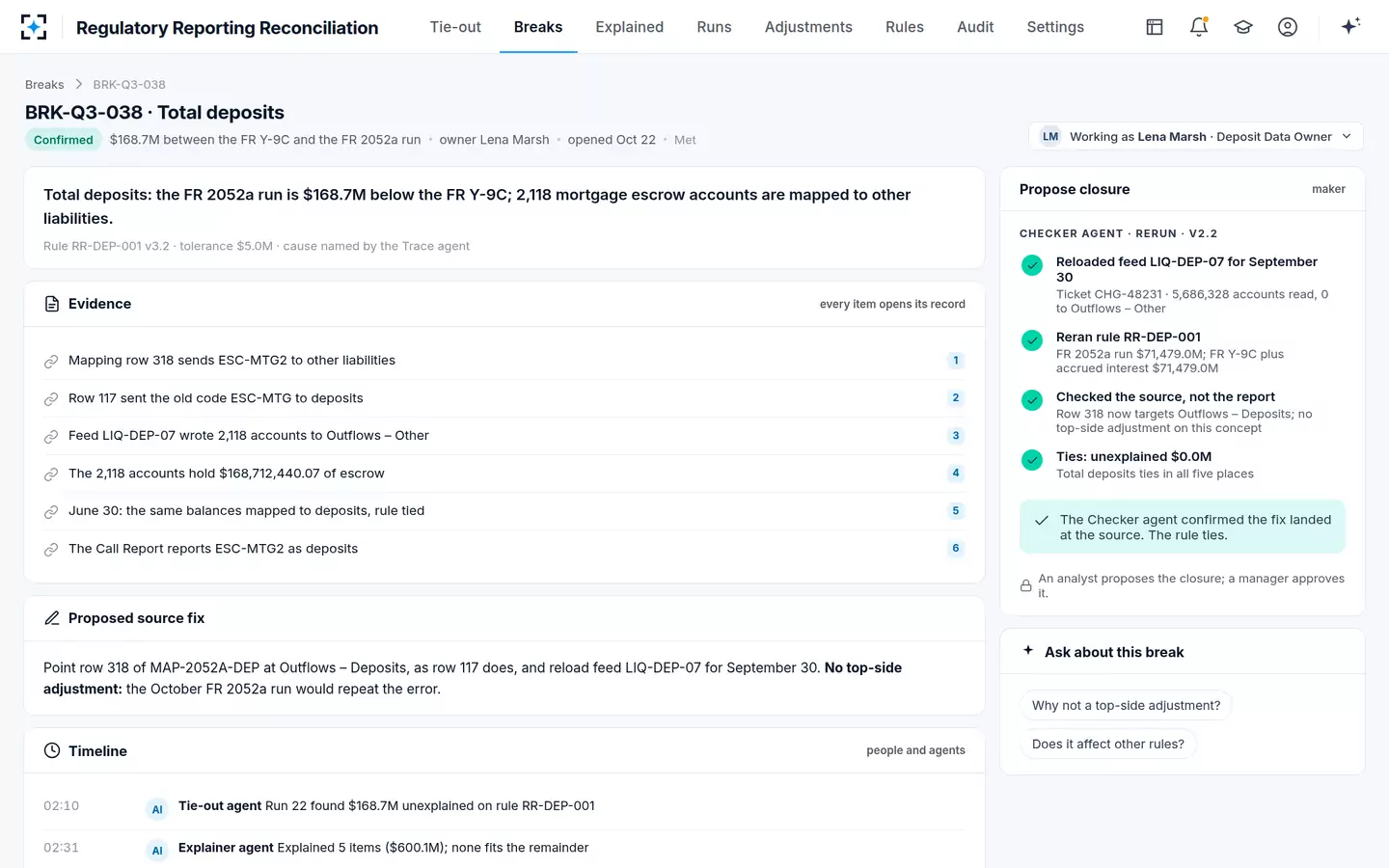Ask 'Why not a top-side adjustment?'
The width and height of the screenshot is (1389, 868).
pyautogui.click(x=1126, y=706)
